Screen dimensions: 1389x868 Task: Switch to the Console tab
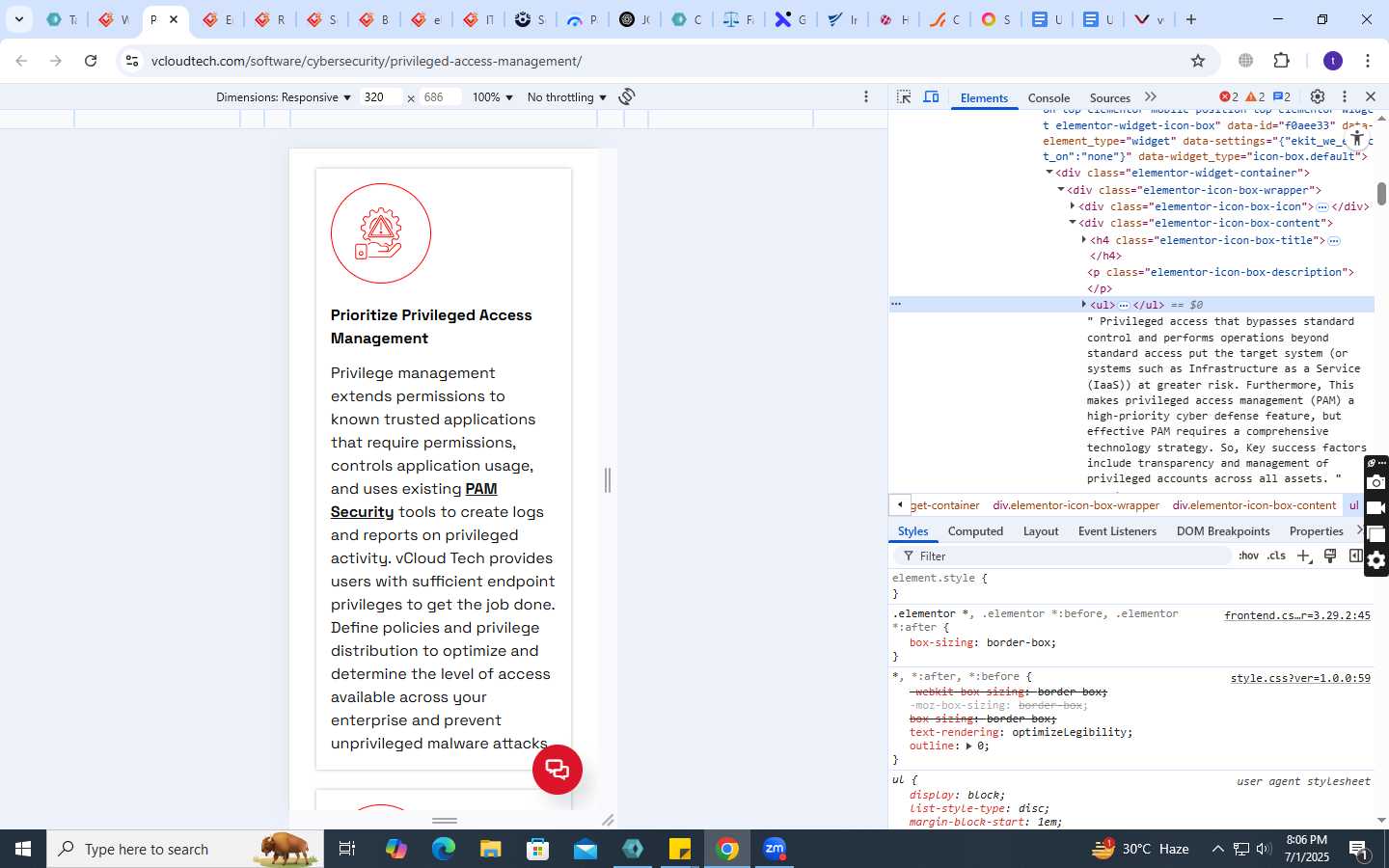click(1049, 97)
